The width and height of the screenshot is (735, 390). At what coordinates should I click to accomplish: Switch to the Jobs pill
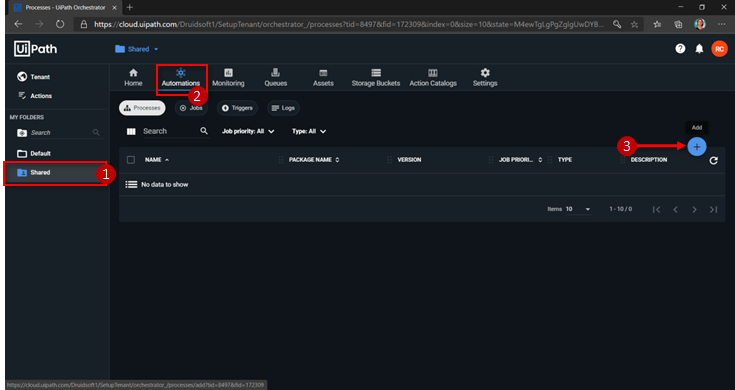tap(191, 108)
